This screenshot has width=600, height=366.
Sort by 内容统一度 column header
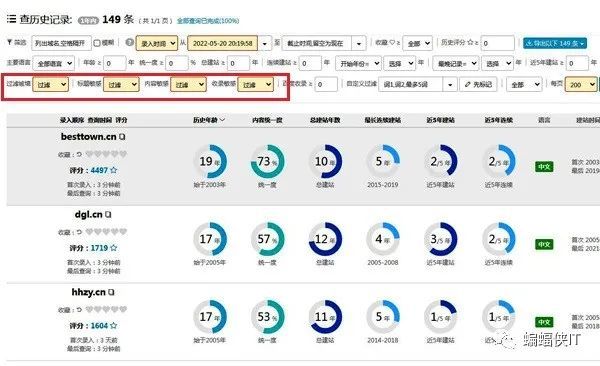[x=267, y=120]
